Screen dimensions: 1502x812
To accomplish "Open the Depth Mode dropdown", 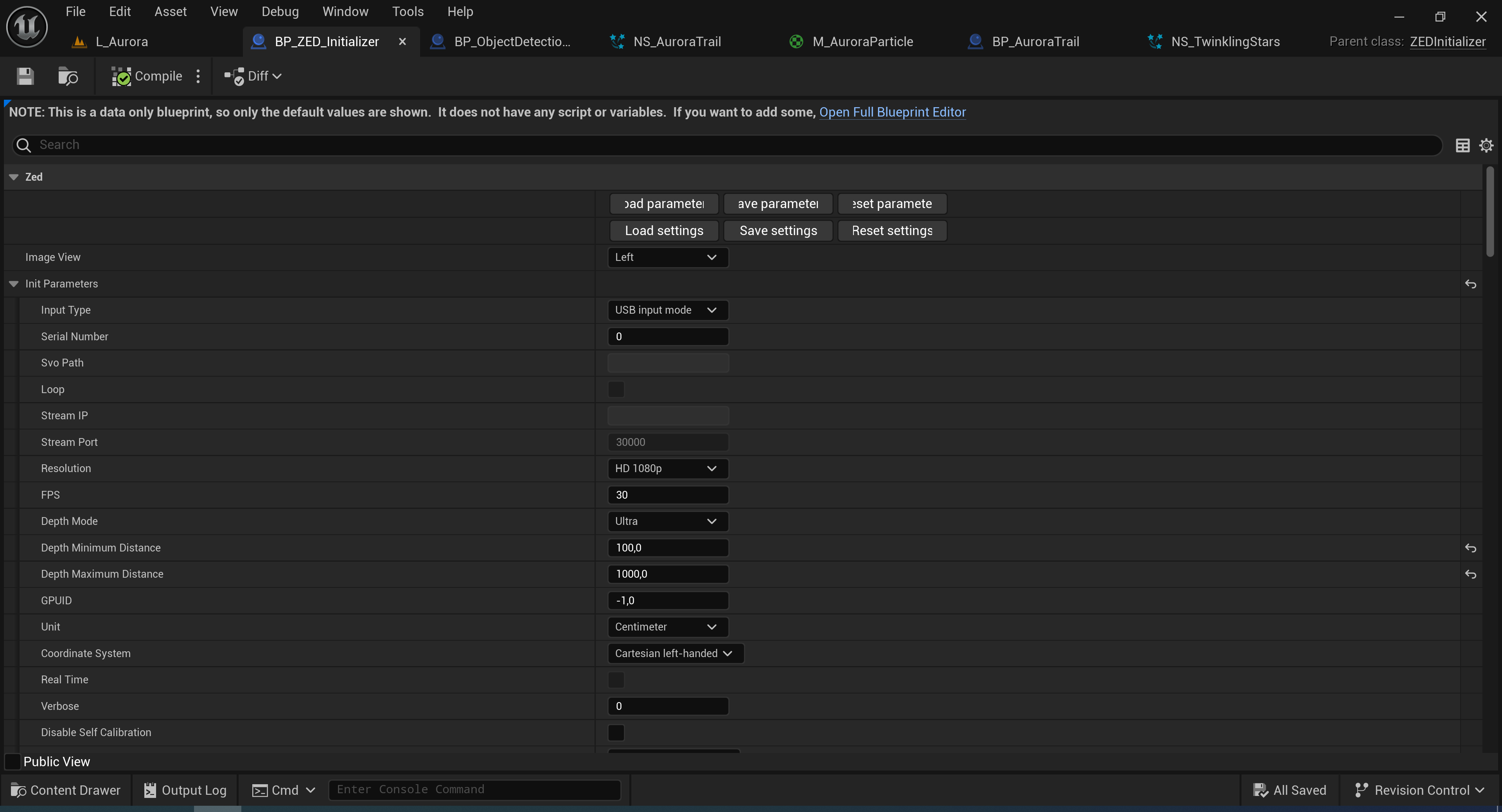I will [668, 521].
